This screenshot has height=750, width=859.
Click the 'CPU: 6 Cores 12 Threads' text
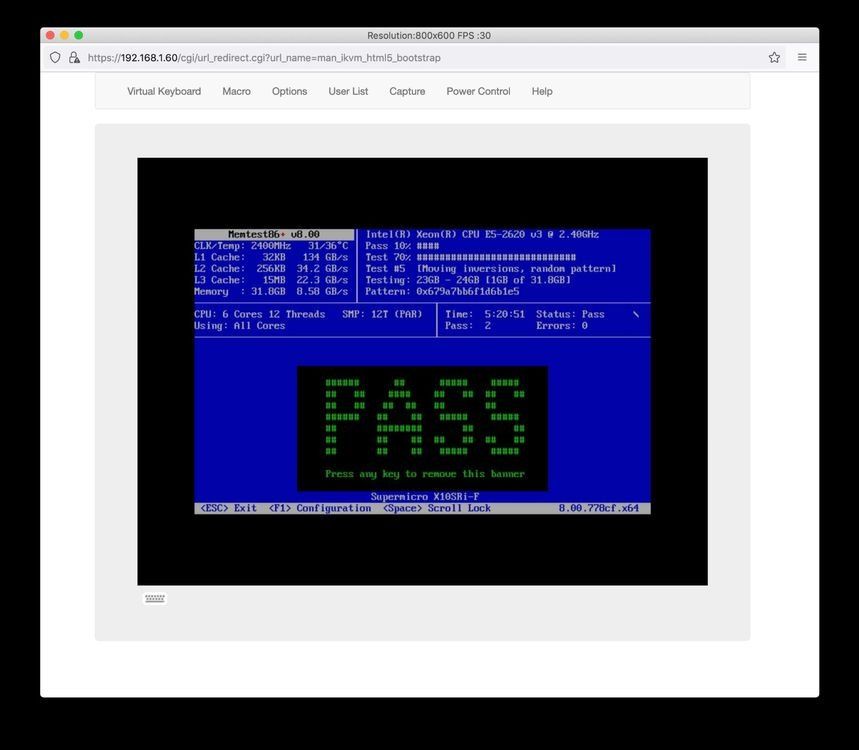(260, 314)
